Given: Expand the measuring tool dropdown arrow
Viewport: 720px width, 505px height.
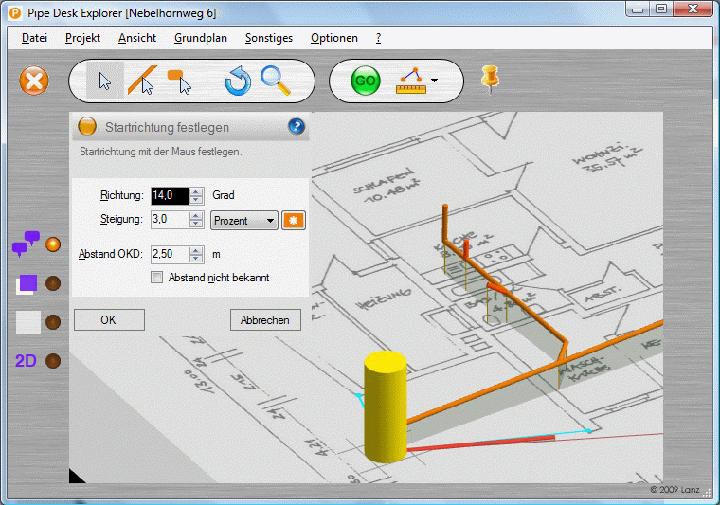Looking at the screenshot, I should point(435,81).
